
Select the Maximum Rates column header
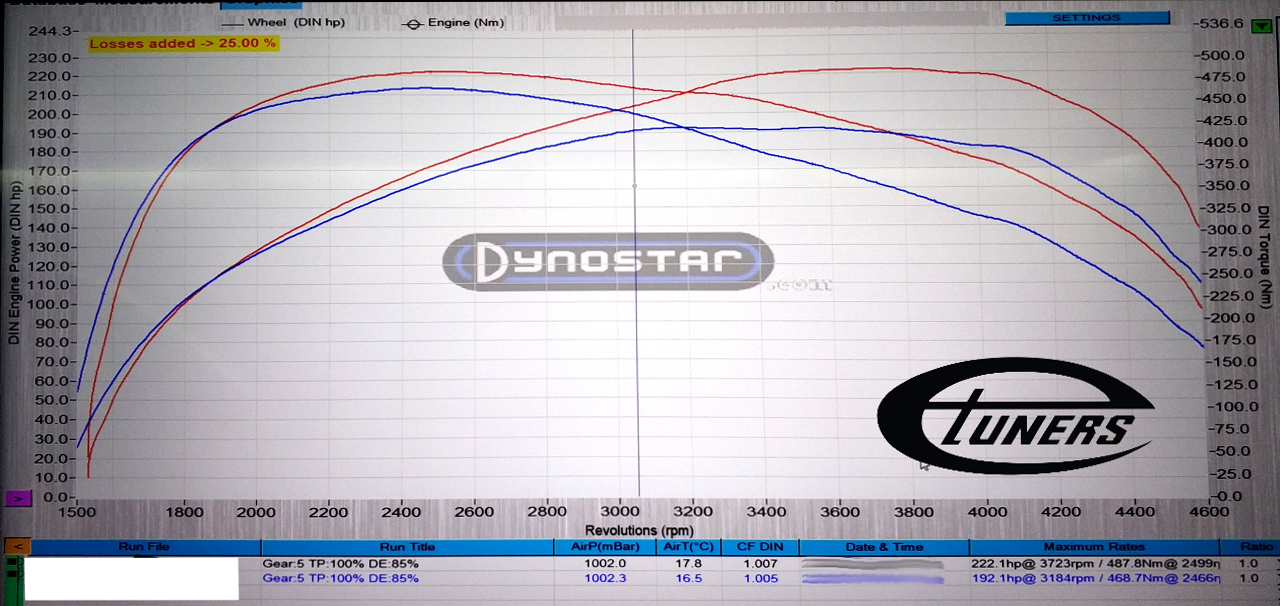point(1094,548)
